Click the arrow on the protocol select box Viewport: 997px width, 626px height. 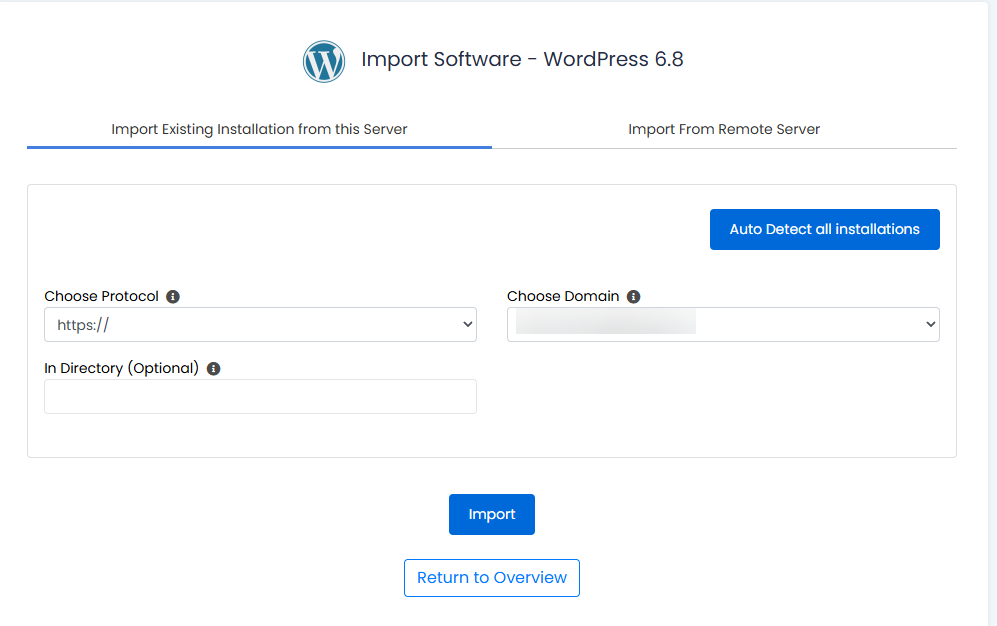pyautogui.click(x=467, y=325)
